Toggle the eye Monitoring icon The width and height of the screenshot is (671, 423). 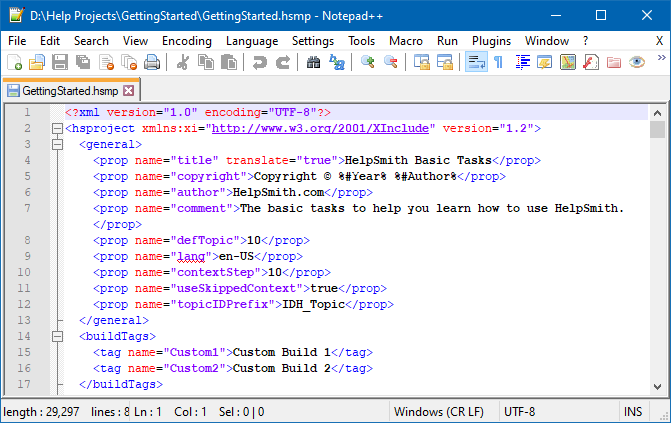coord(636,62)
